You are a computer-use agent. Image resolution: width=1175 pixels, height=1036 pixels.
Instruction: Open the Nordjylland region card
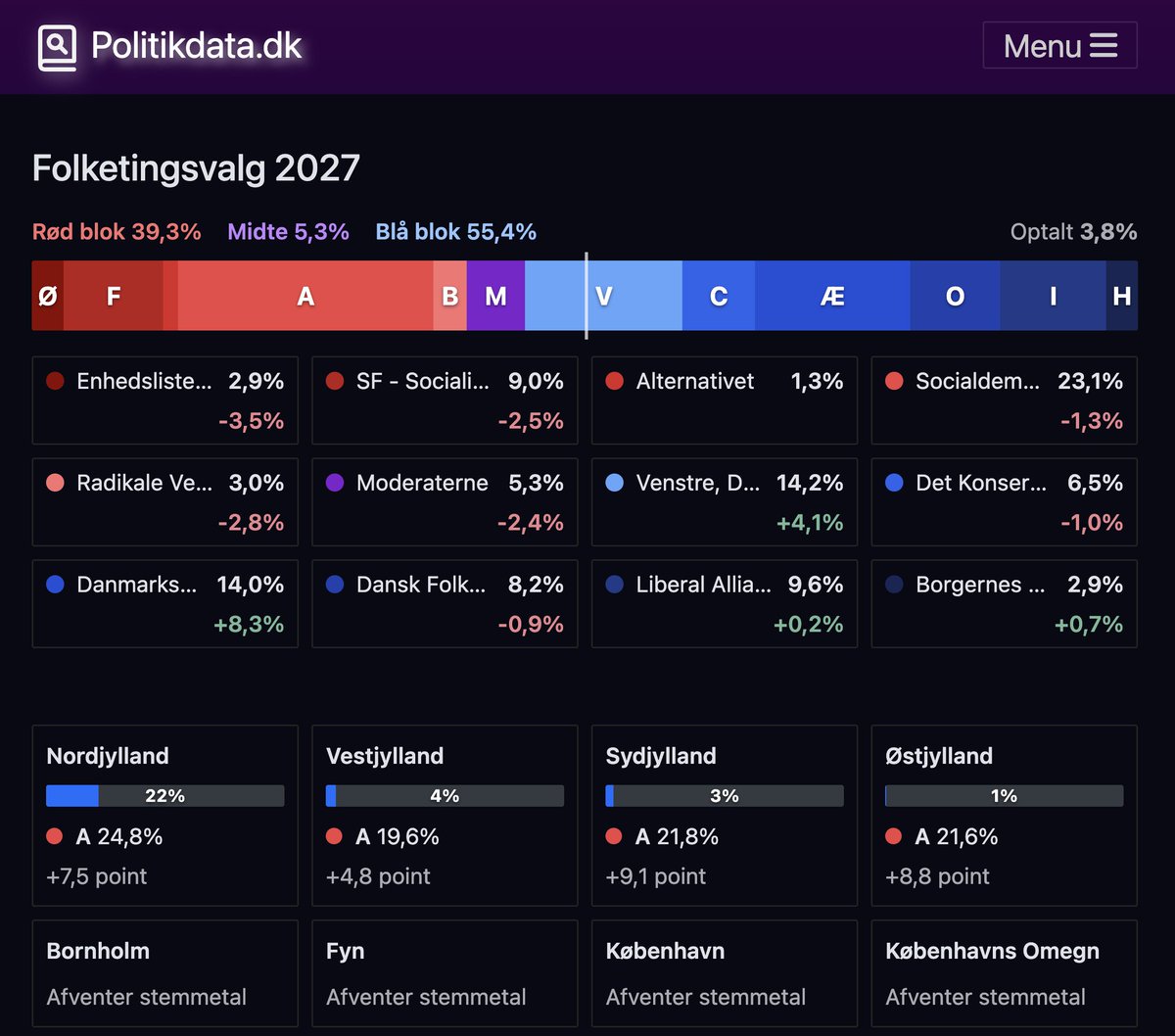tap(164, 816)
